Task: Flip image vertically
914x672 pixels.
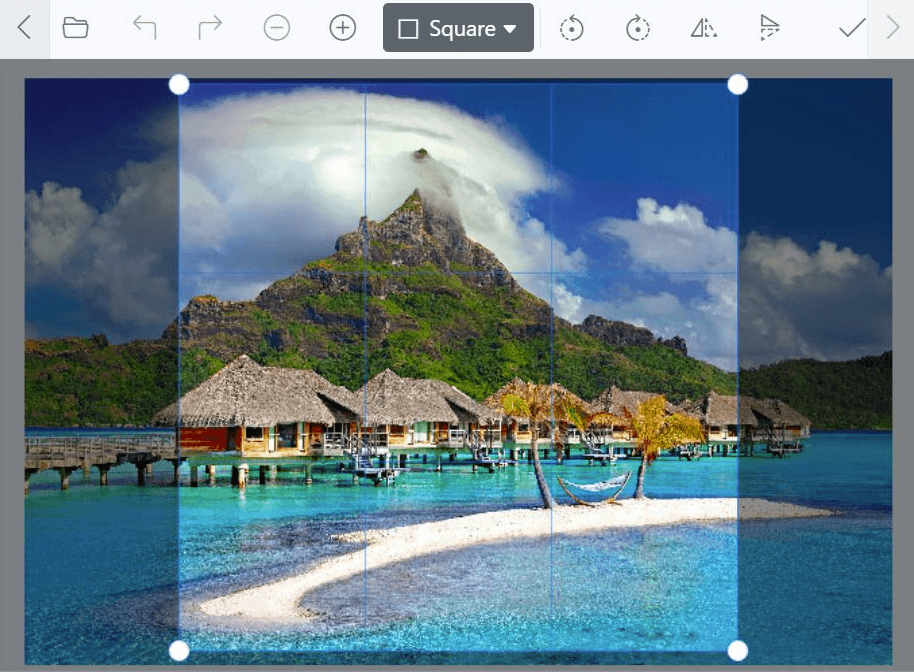Action: pyautogui.click(x=769, y=27)
